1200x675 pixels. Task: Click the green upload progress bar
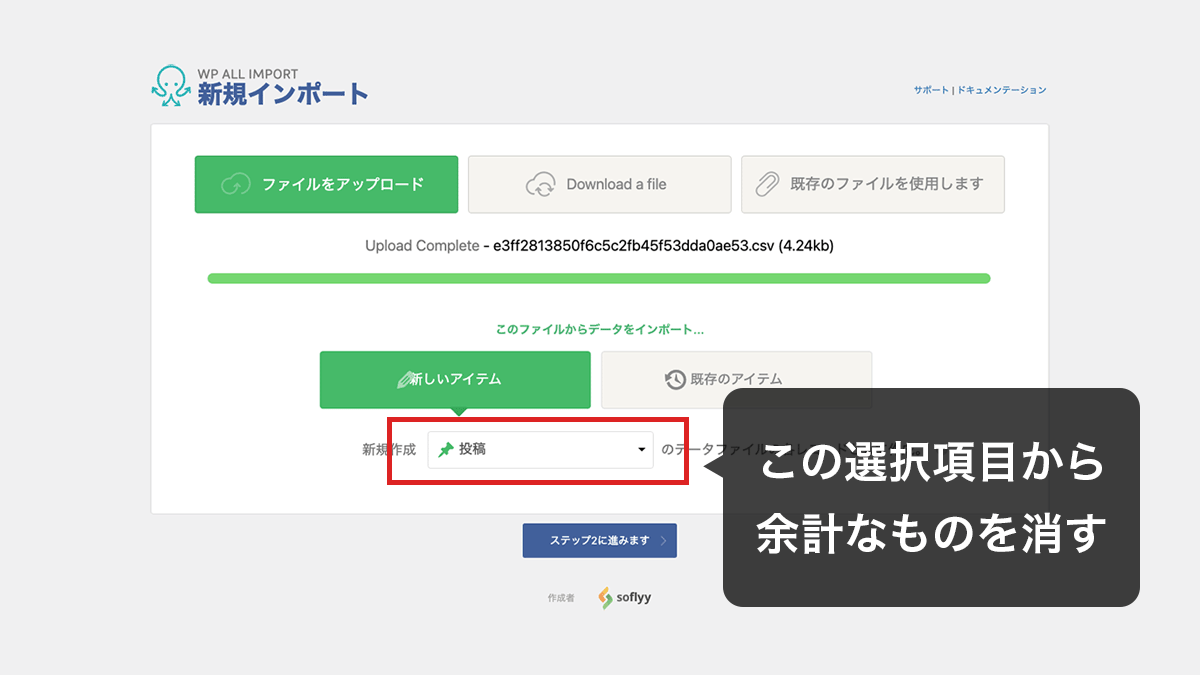pos(599,278)
